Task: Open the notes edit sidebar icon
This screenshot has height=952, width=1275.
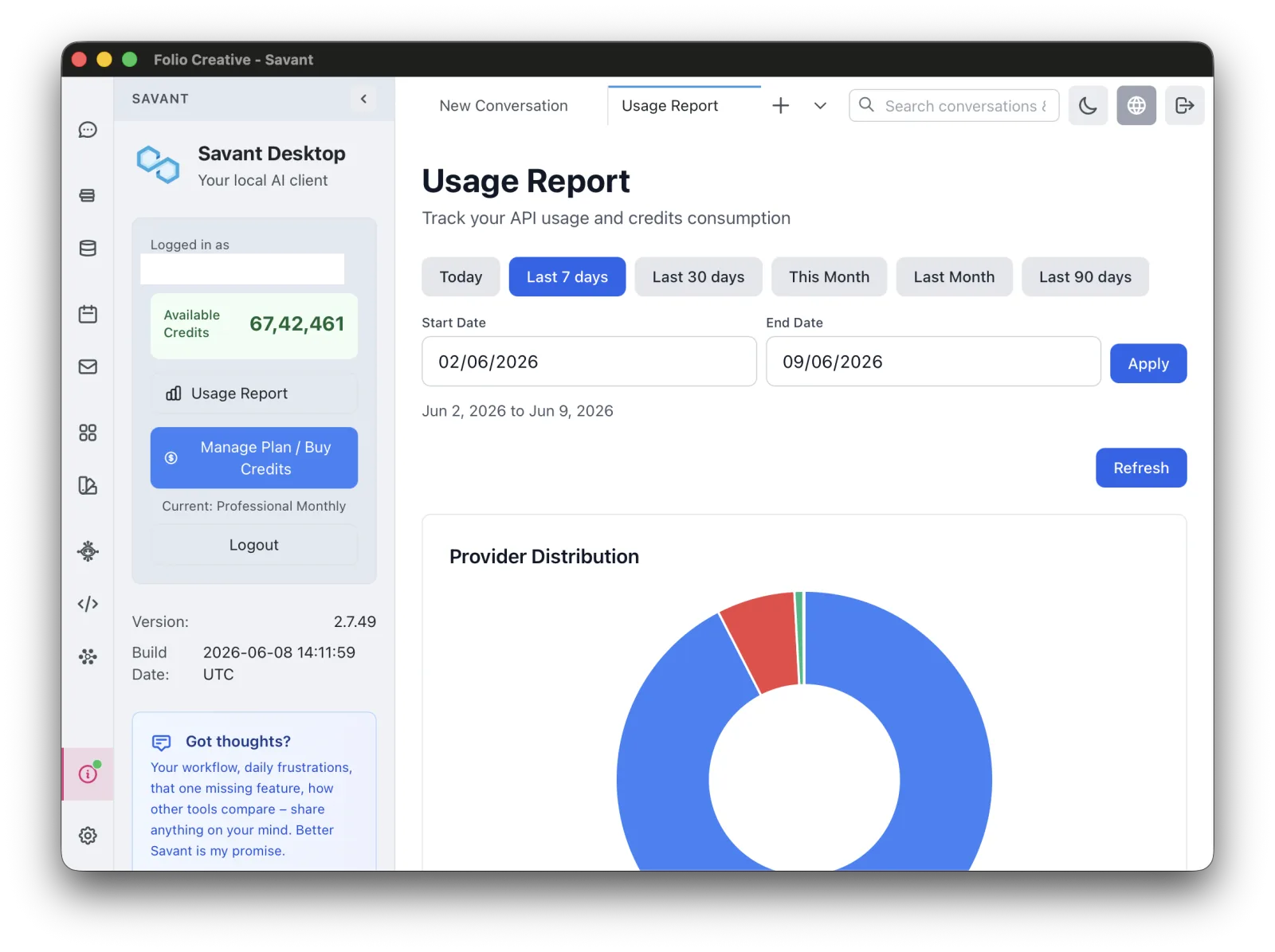Action: [88, 485]
